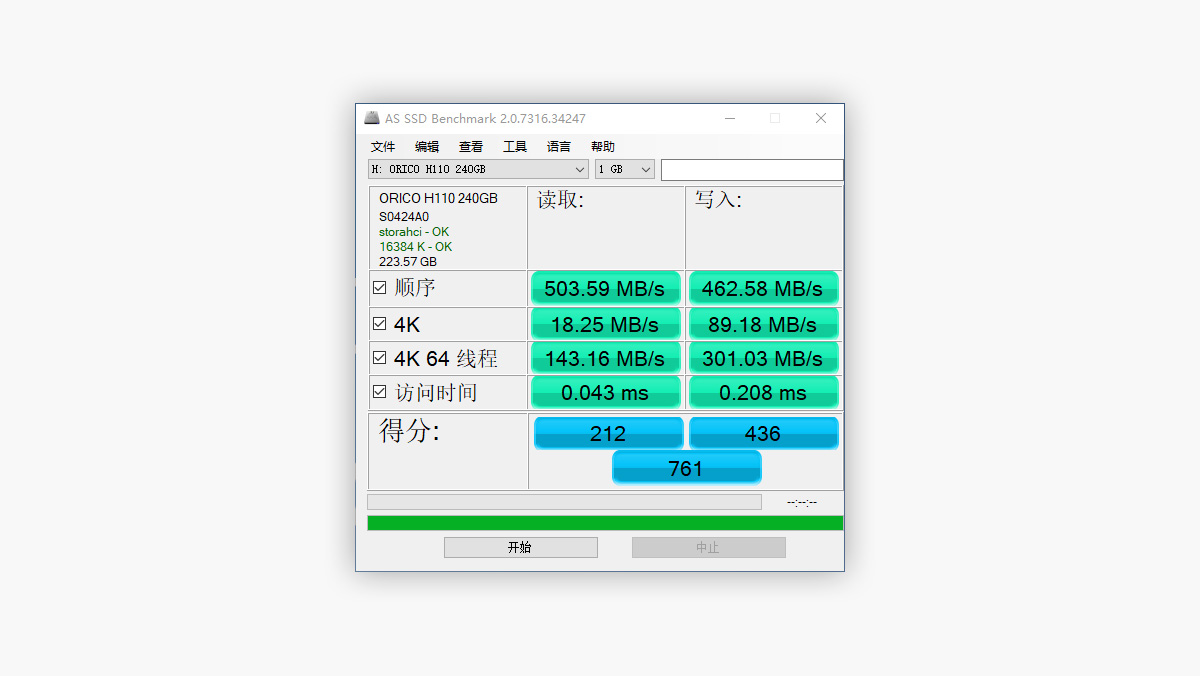Click the 开始 button
The width and height of the screenshot is (1200, 676).
point(521,547)
